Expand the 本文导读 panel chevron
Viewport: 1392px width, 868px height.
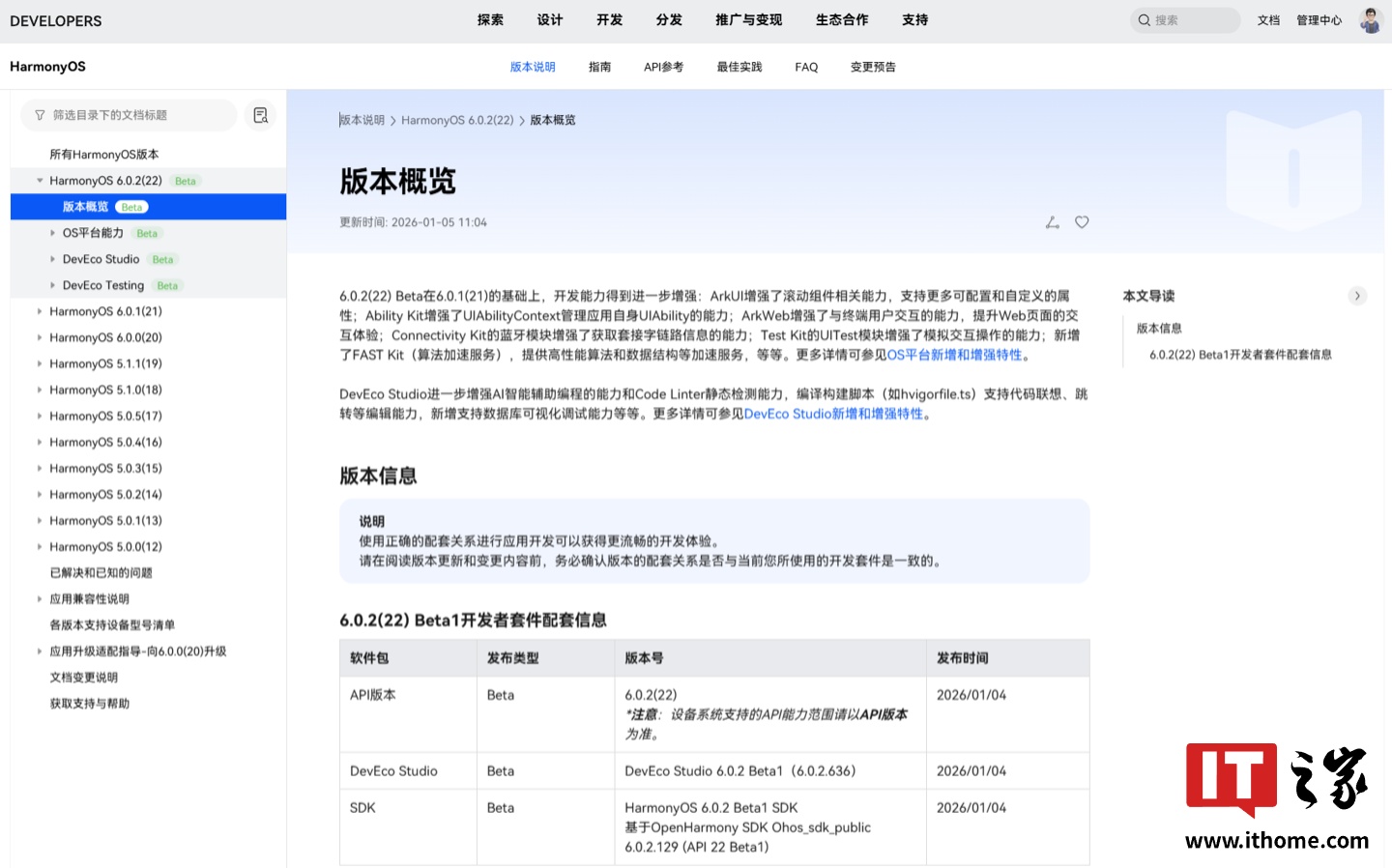(x=1357, y=296)
